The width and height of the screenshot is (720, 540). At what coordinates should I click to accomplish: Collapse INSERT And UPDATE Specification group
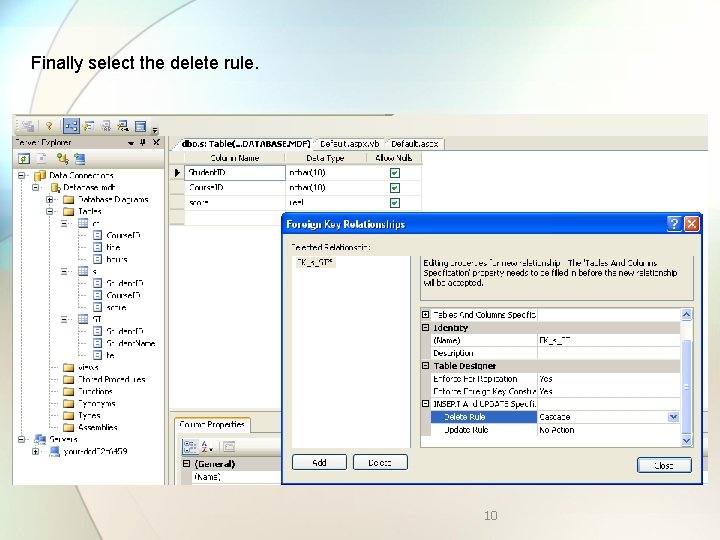coord(426,404)
